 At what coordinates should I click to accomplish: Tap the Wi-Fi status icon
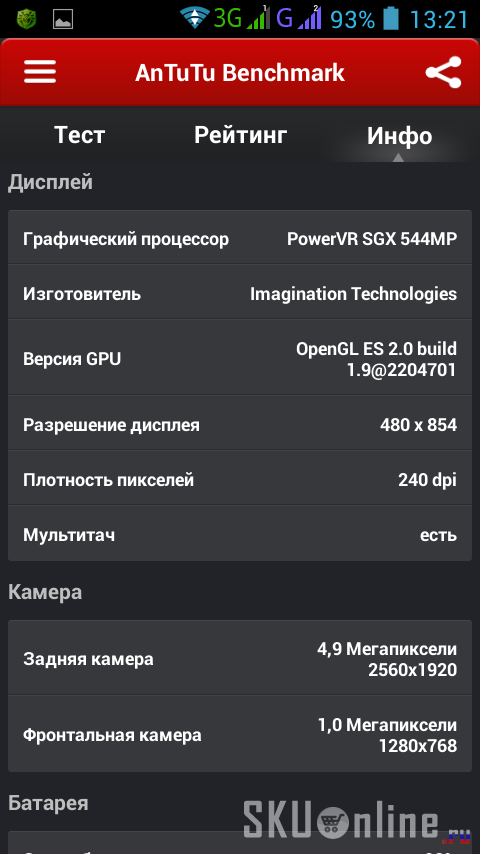[195, 18]
